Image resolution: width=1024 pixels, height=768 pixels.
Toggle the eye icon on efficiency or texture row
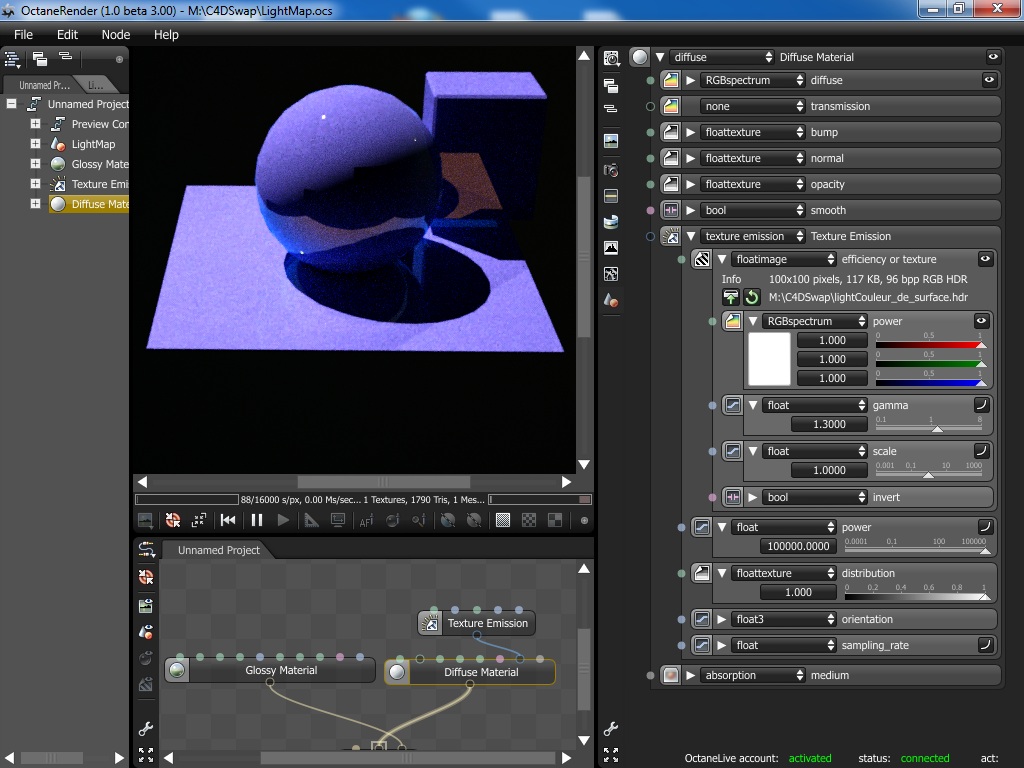pyautogui.click(x=985, y=259)
